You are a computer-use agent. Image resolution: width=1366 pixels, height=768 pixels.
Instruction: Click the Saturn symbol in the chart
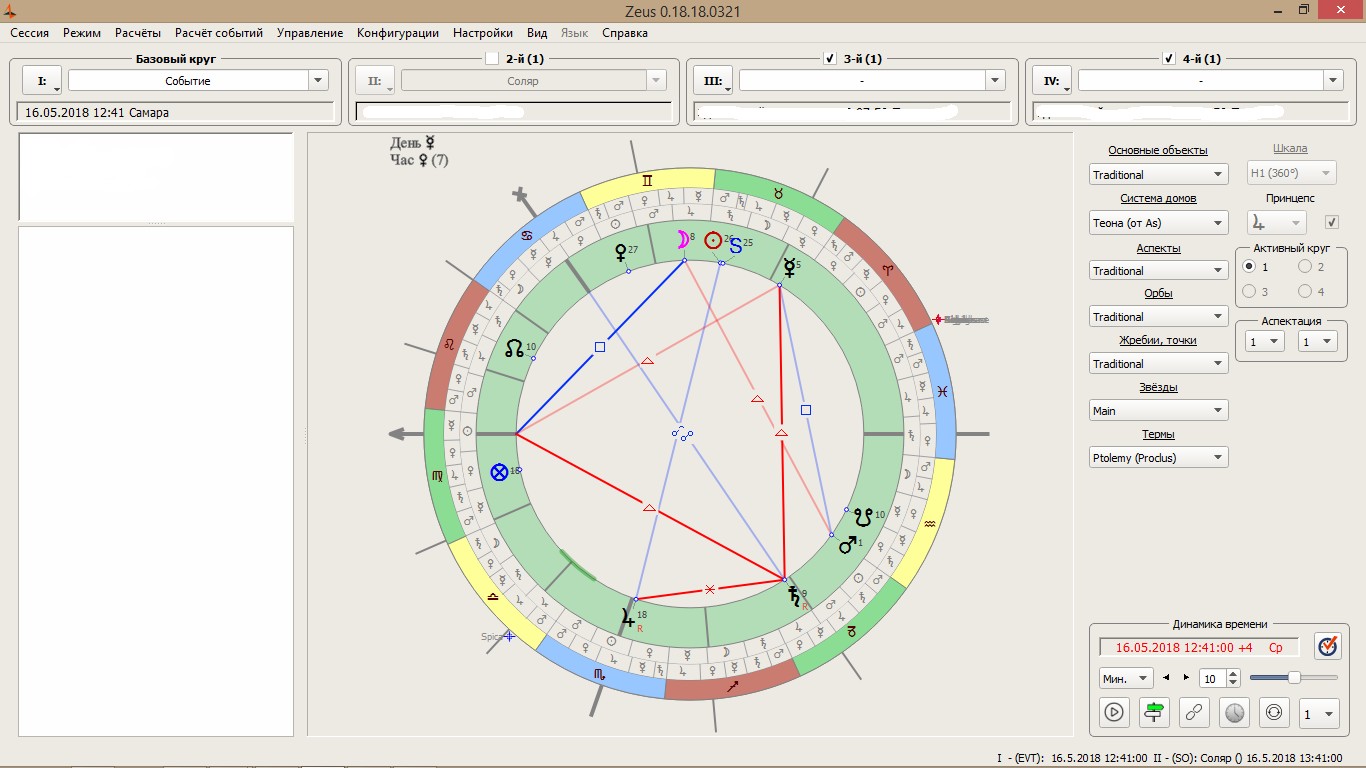(794, 597)
